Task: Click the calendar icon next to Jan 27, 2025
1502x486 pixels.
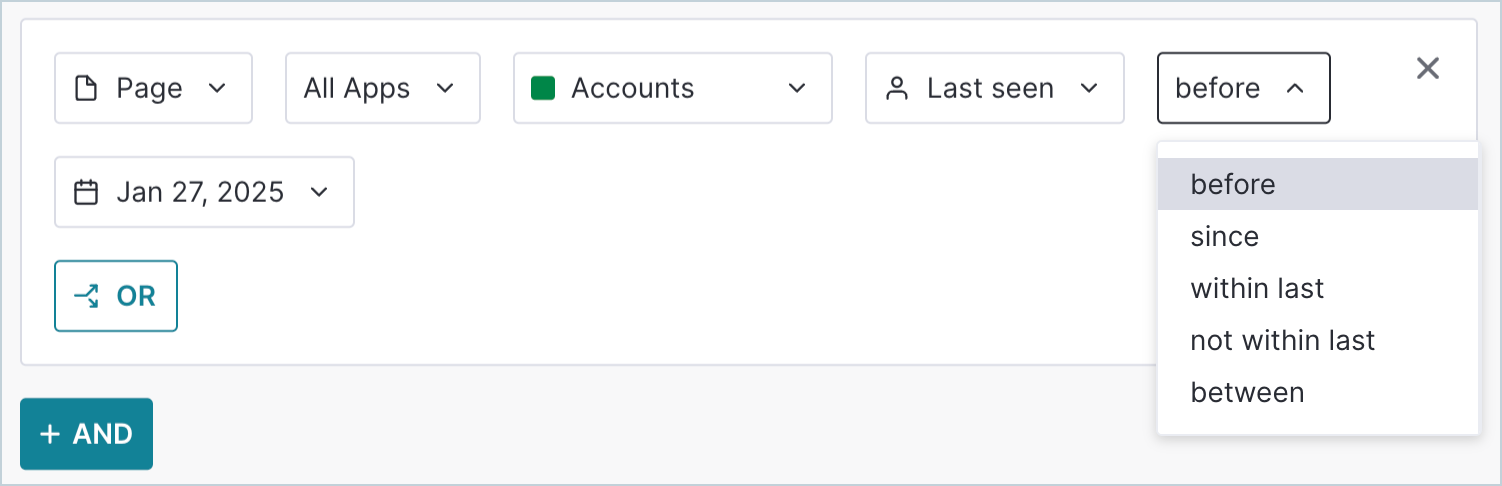Action: (x=87, y=192)
